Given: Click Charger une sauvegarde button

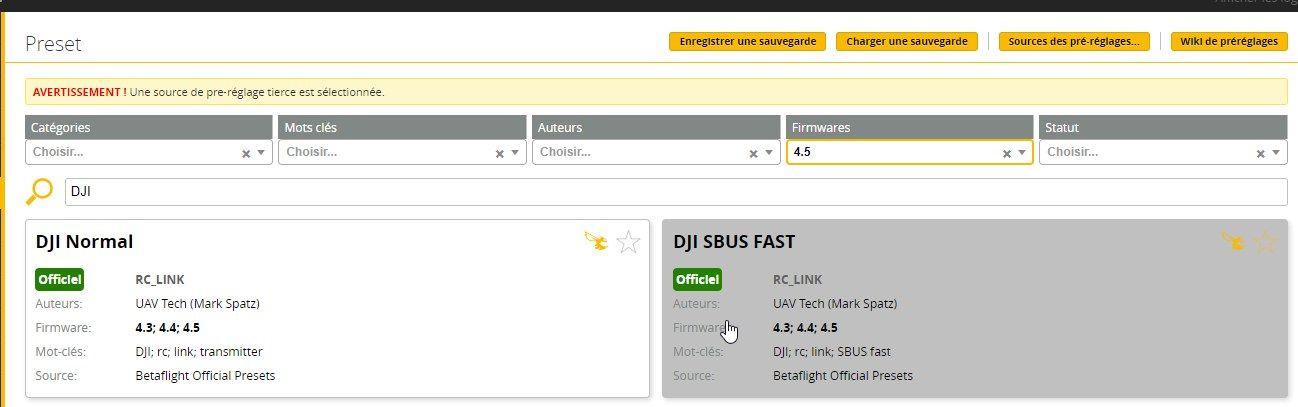Looking at the screenshot, I should coord(906,42).
